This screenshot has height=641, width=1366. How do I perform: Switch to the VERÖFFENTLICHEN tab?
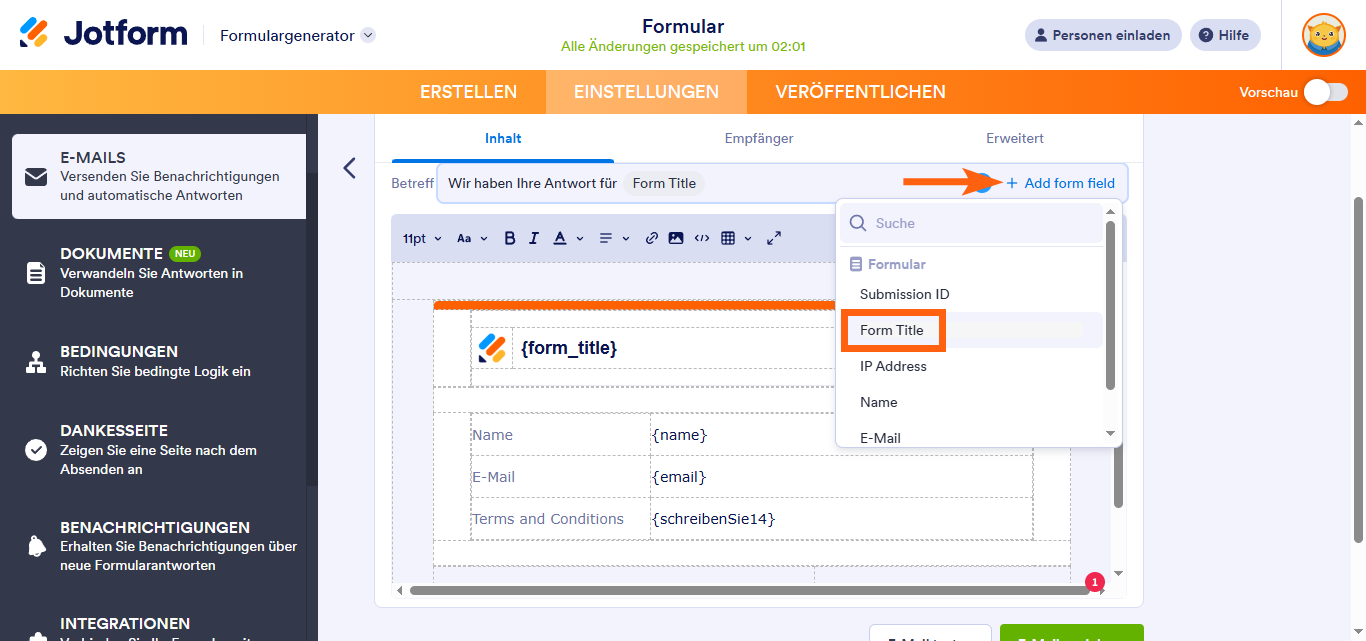pos(860,92)
